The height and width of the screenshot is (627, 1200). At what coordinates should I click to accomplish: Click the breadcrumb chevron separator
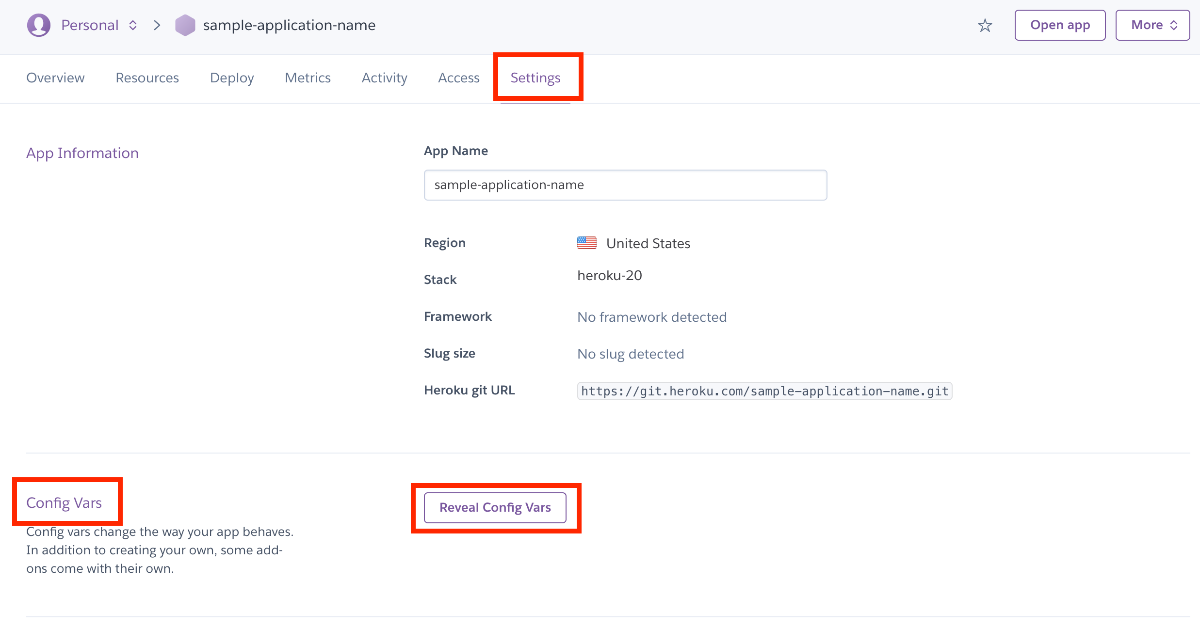pos(157,25)
